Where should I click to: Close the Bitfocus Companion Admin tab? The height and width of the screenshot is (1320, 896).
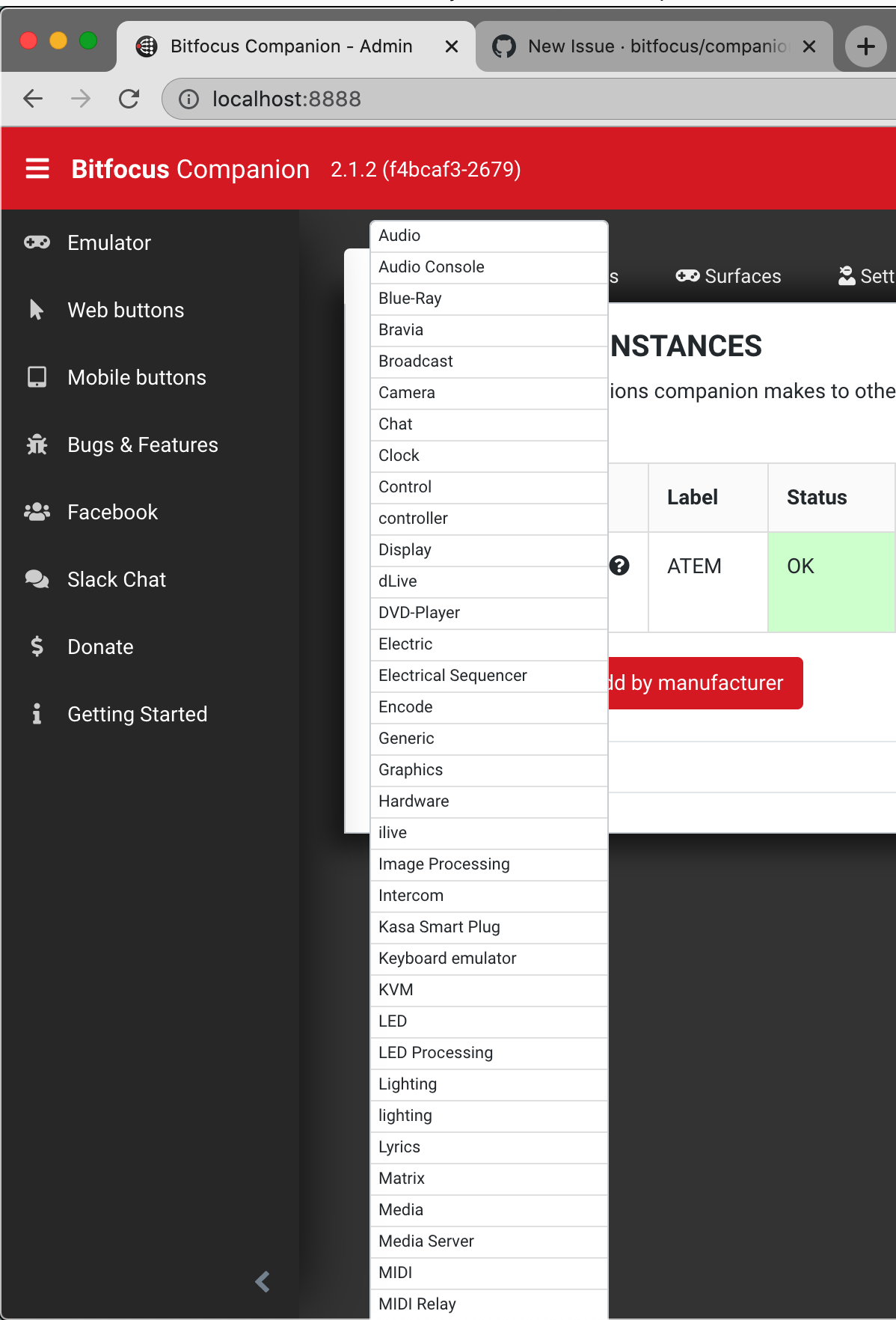click(452, 46)
